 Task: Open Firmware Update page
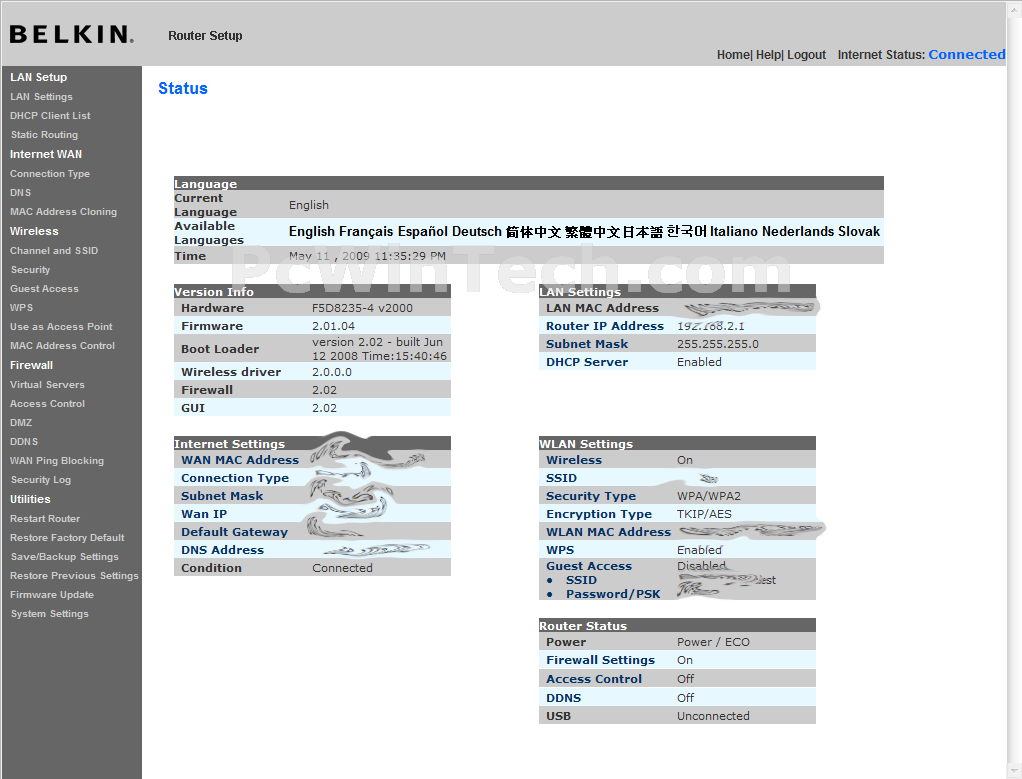[x=51, y=595]
